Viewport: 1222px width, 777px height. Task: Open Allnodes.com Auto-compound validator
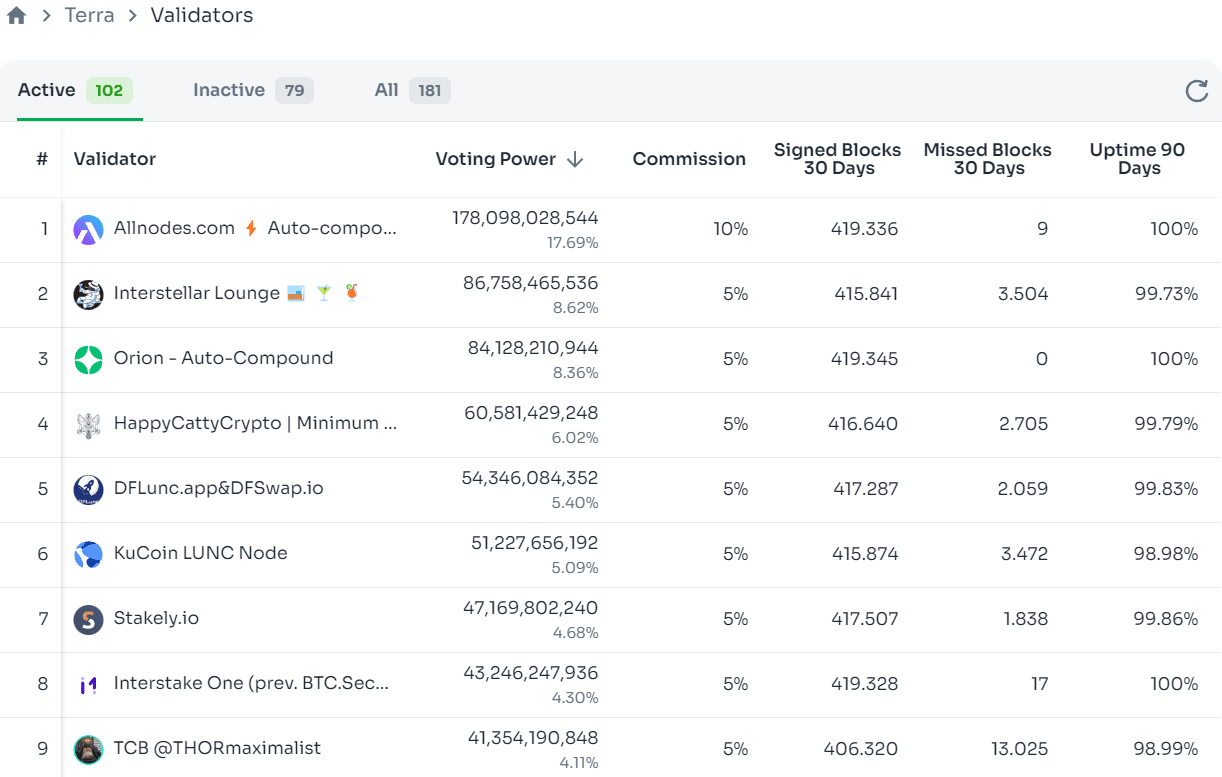coord(256,228)
